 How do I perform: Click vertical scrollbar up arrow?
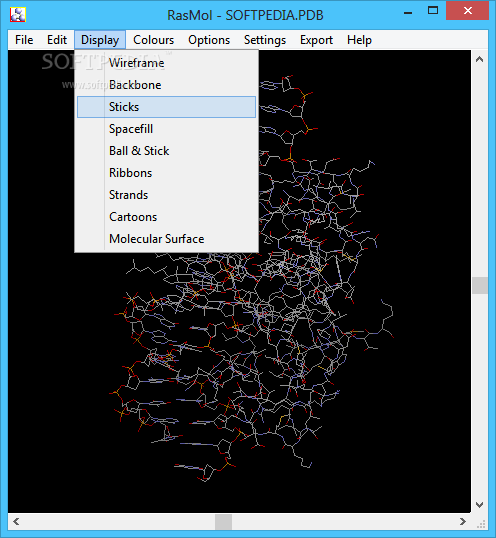(x=480, y=59)
